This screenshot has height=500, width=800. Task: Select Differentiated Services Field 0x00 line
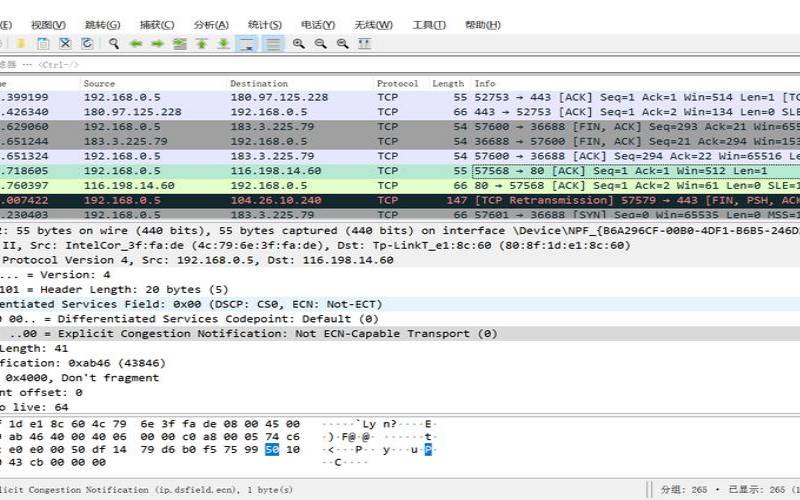coord(400,305)
